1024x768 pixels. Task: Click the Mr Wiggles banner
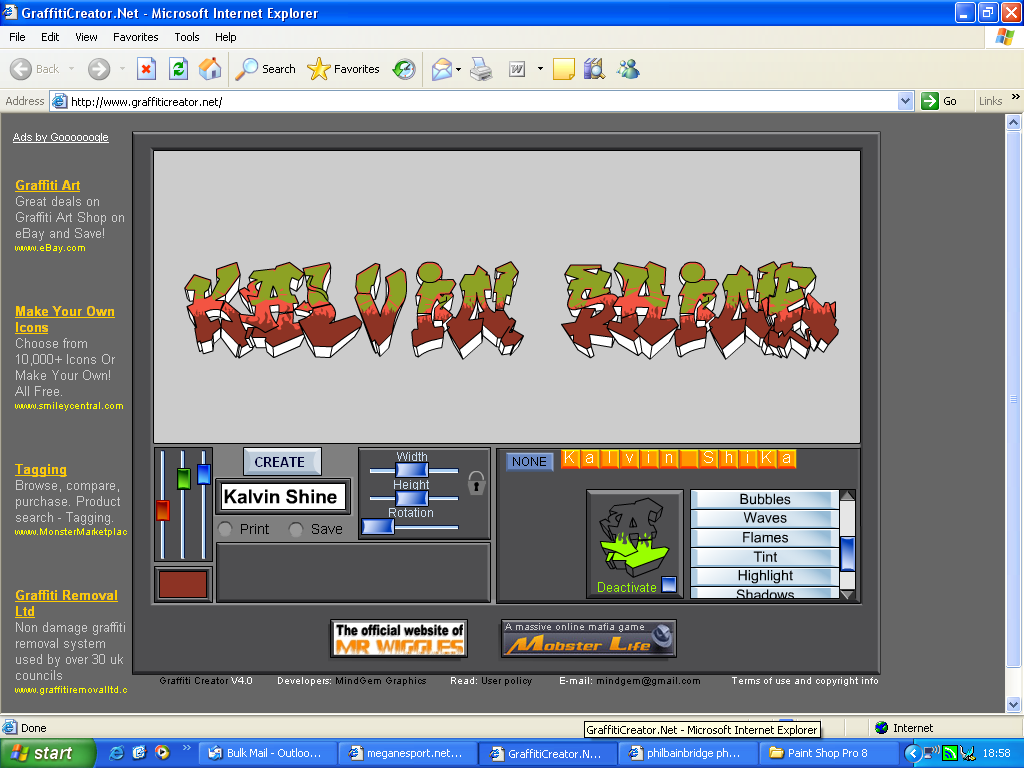(399, 638)
